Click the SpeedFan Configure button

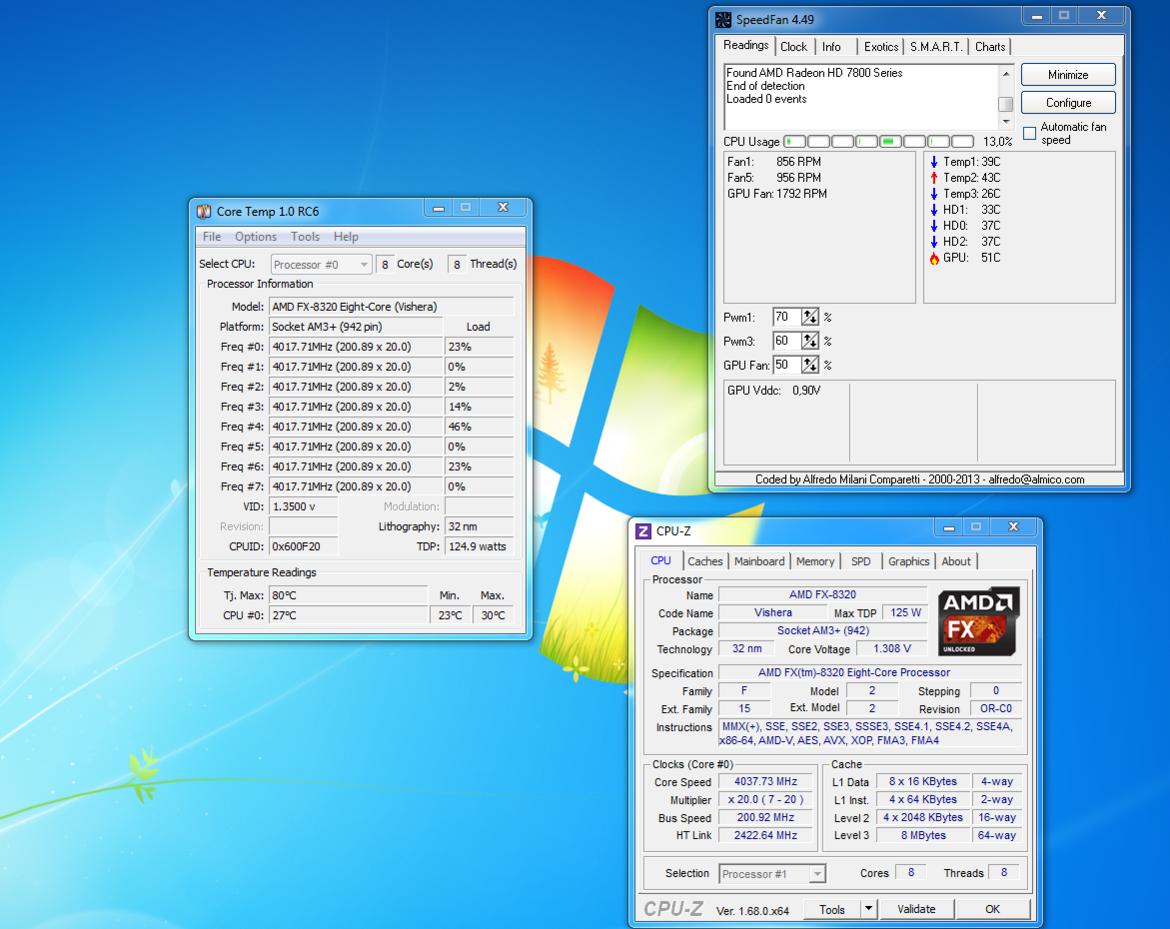[x=1068, y=103]
